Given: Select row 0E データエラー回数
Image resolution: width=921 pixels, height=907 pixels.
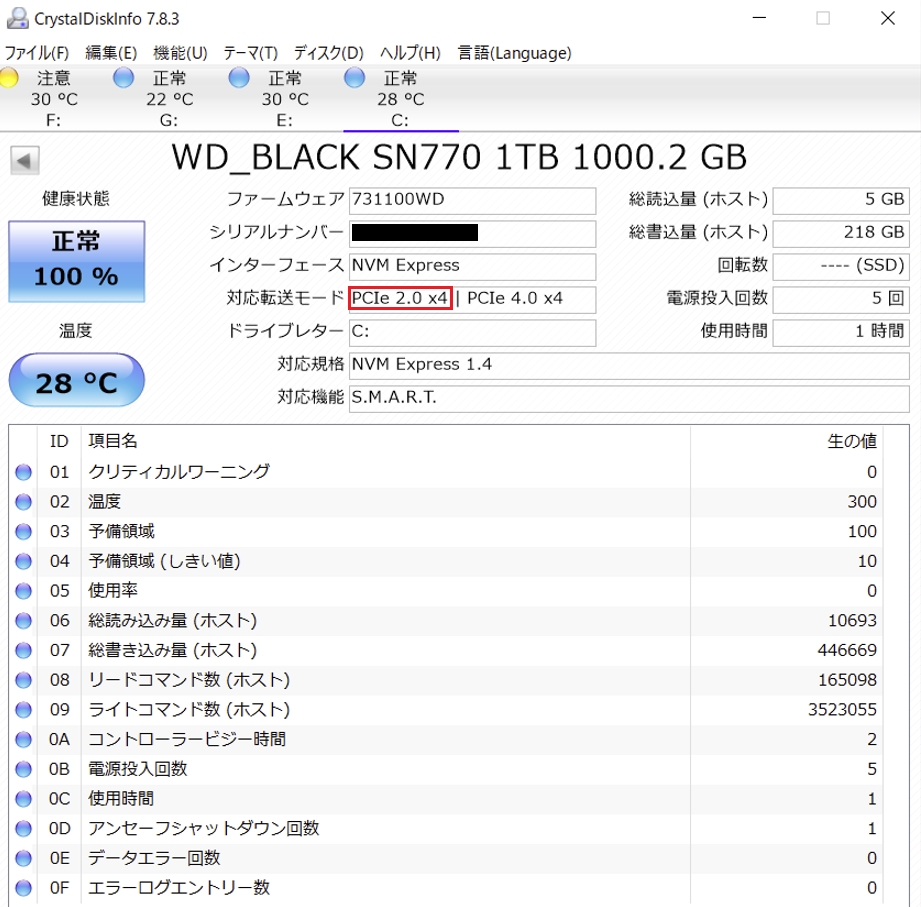Looking at the screenshot, I should (x=446, y=858).
